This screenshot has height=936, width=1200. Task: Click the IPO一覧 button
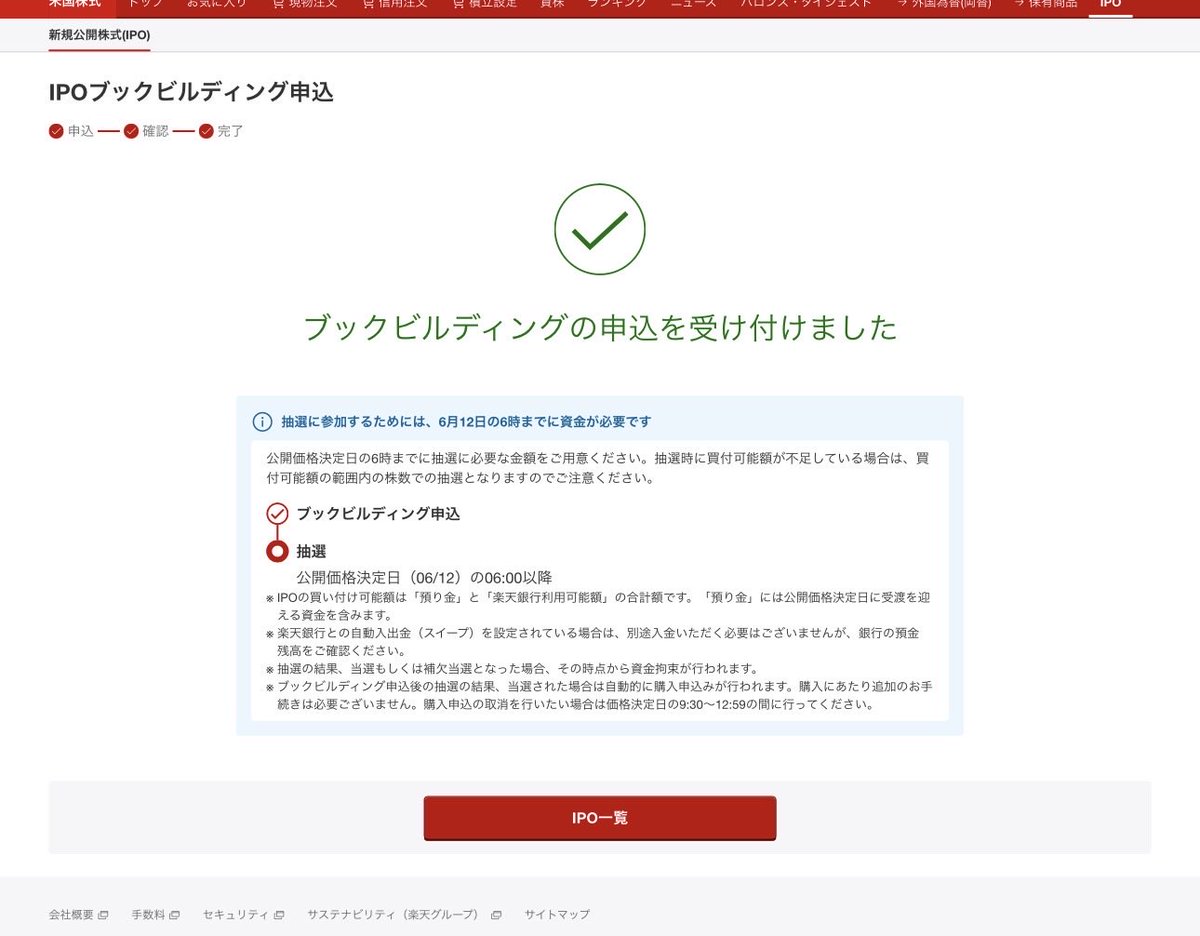click(x=600, y=818)
